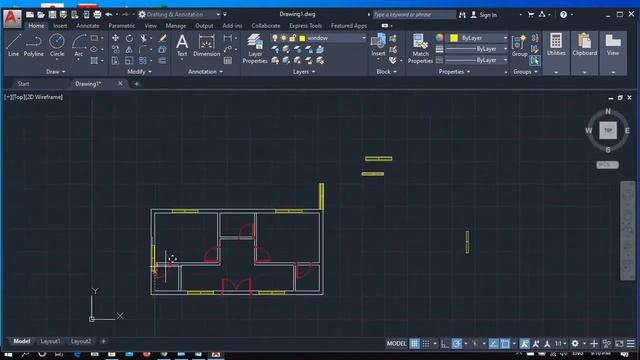
Task: Click the Undo arrow
Action: coord(109,15)
